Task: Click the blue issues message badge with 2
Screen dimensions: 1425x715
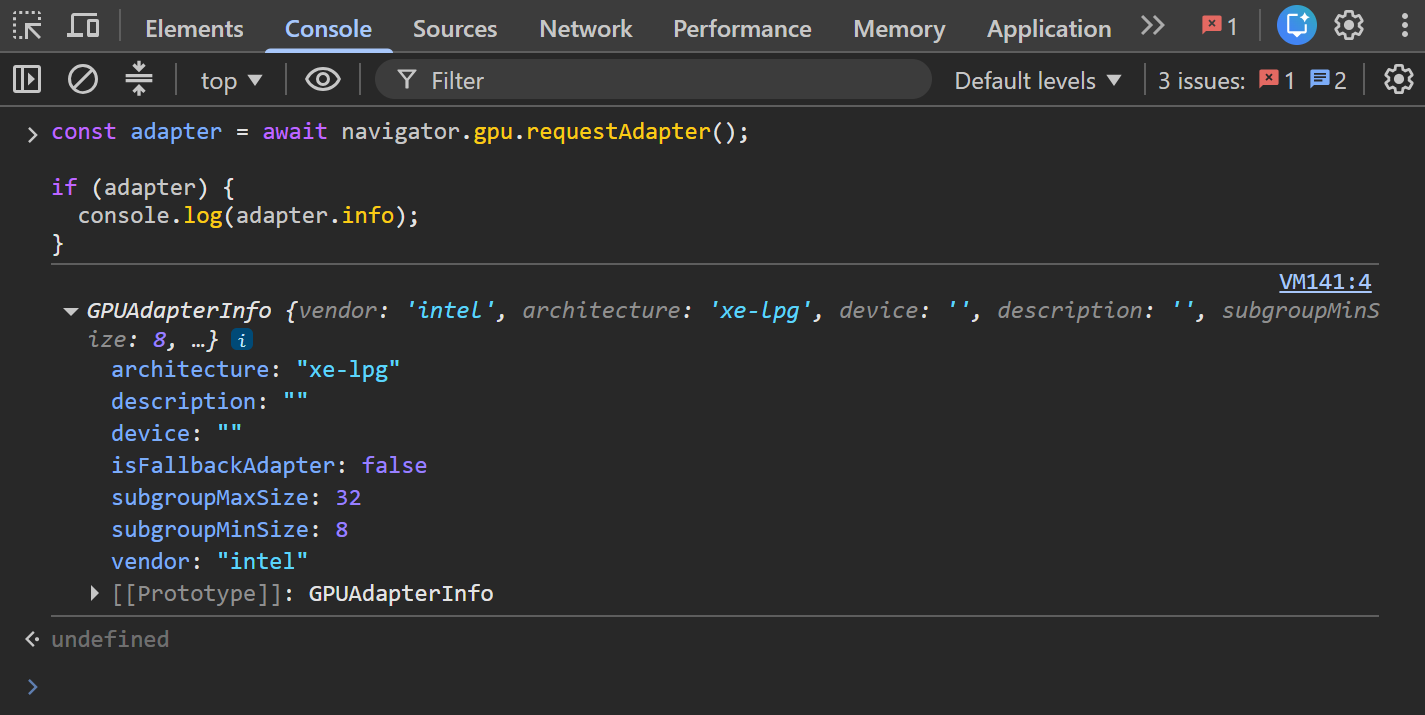Action: click(1329, 80)
